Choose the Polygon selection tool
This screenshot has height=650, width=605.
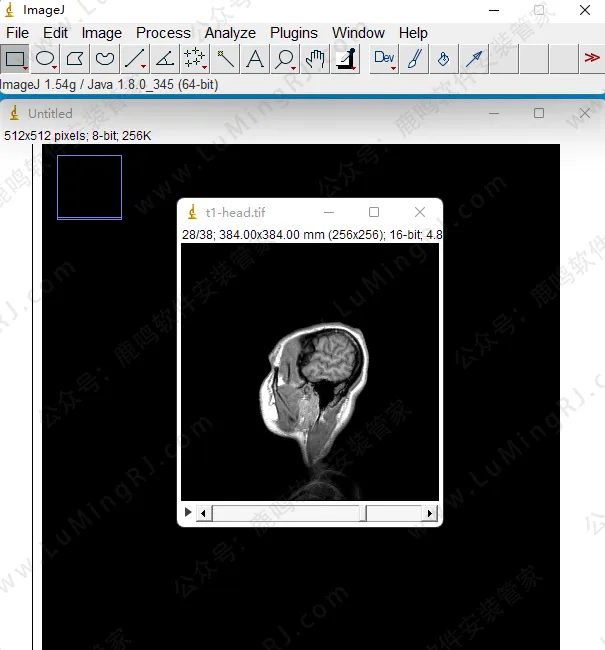[75, 59]
